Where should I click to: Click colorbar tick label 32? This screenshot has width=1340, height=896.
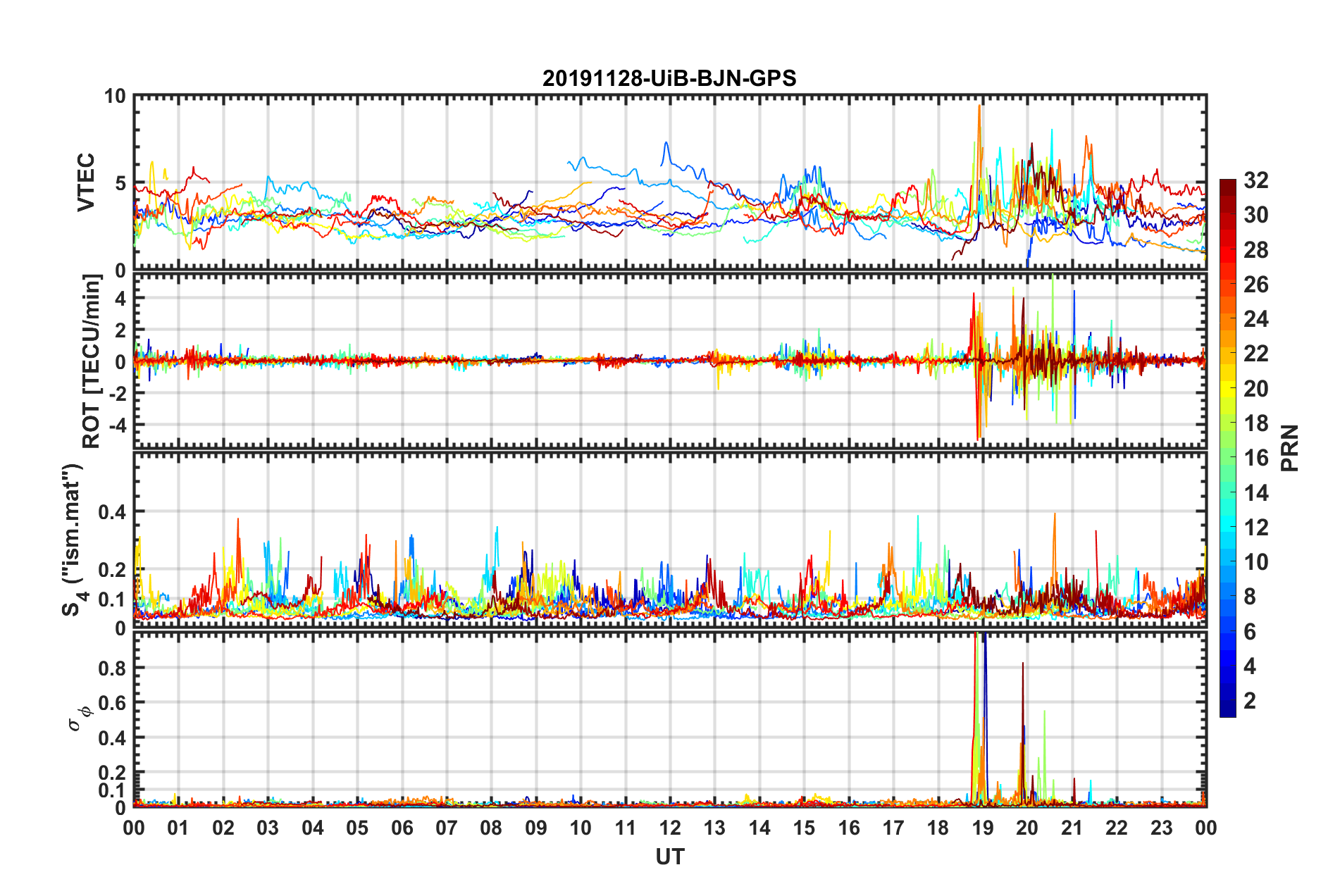(x=1255, y=180)
